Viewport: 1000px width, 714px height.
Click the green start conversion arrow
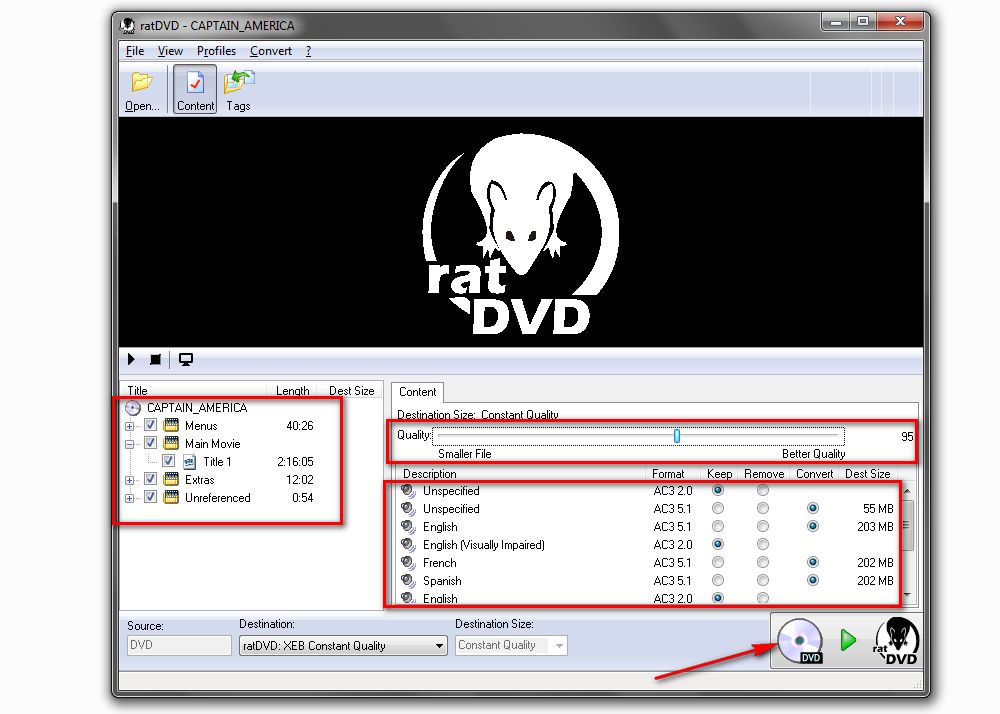848,640
